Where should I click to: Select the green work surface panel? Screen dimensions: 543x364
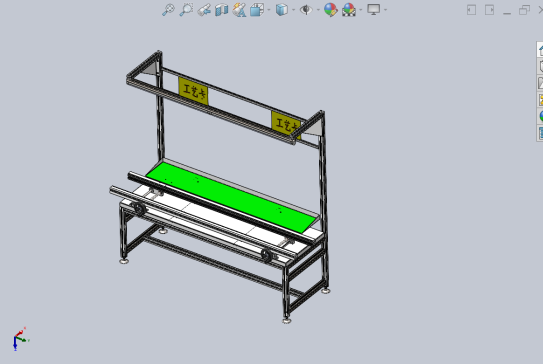coord(230,197)
